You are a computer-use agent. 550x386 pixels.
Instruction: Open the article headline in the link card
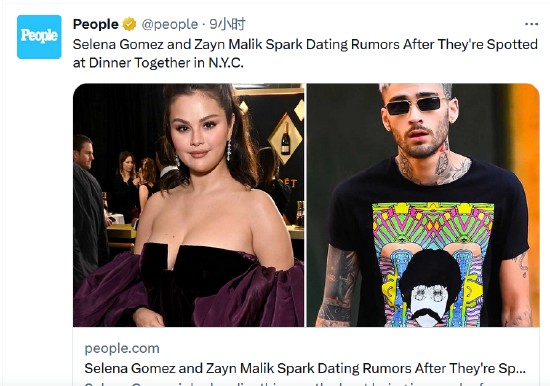pyautogui.click(x=305, y=368)
